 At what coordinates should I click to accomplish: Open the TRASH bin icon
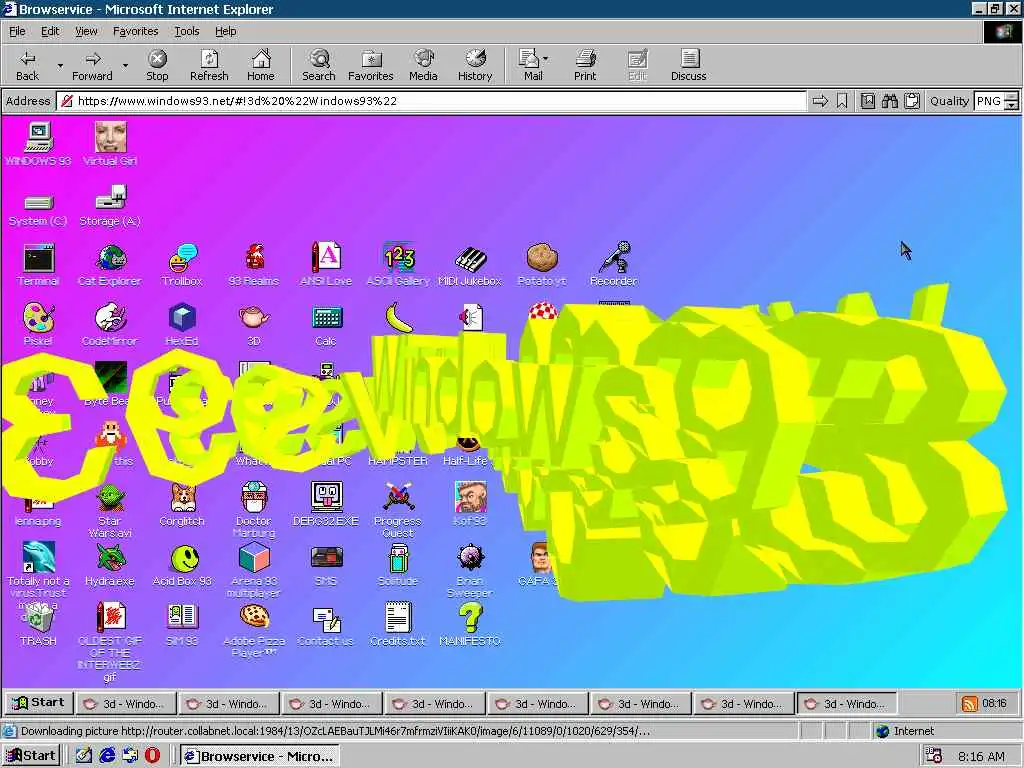point(38,624)
